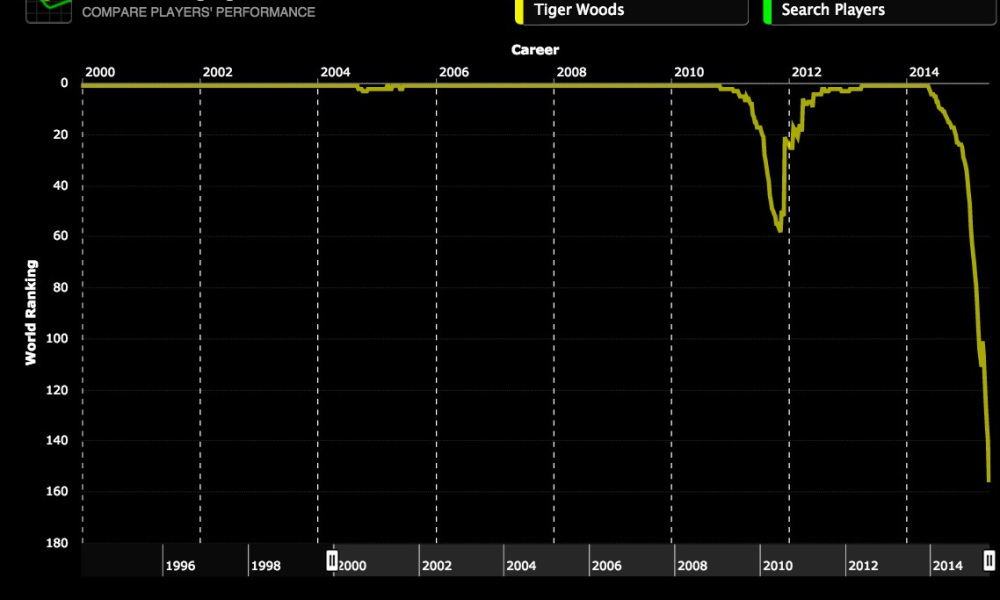This screenshot has width=1000, height=600.
Task: Grab the left range slider handle near 2000
Action: [x=333, y=560]
